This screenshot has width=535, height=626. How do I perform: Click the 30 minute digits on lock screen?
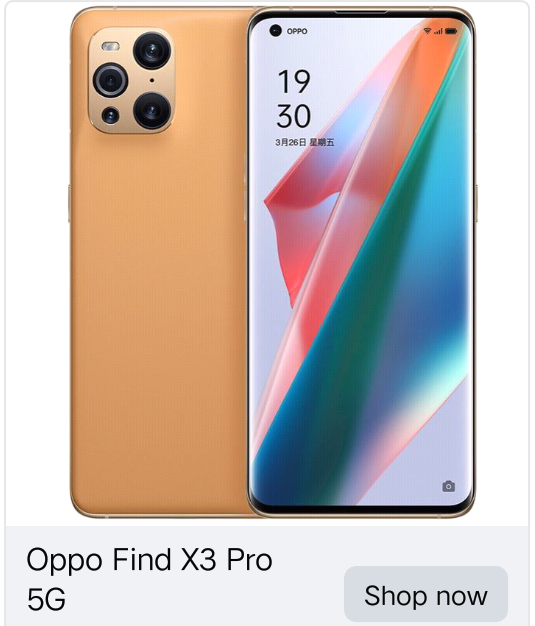coord(294,116)
